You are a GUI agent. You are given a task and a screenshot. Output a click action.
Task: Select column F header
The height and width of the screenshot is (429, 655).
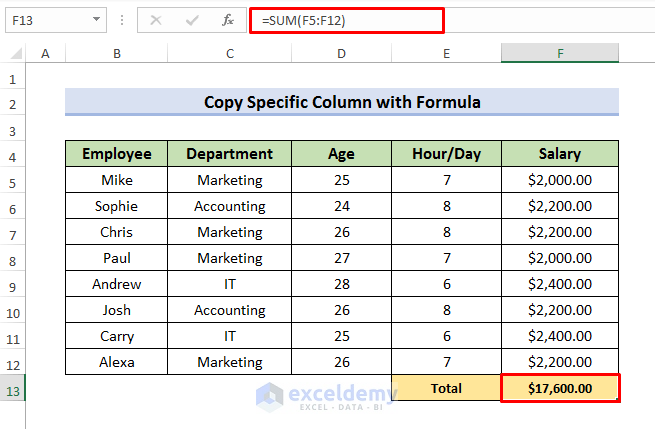pos(560,53)
